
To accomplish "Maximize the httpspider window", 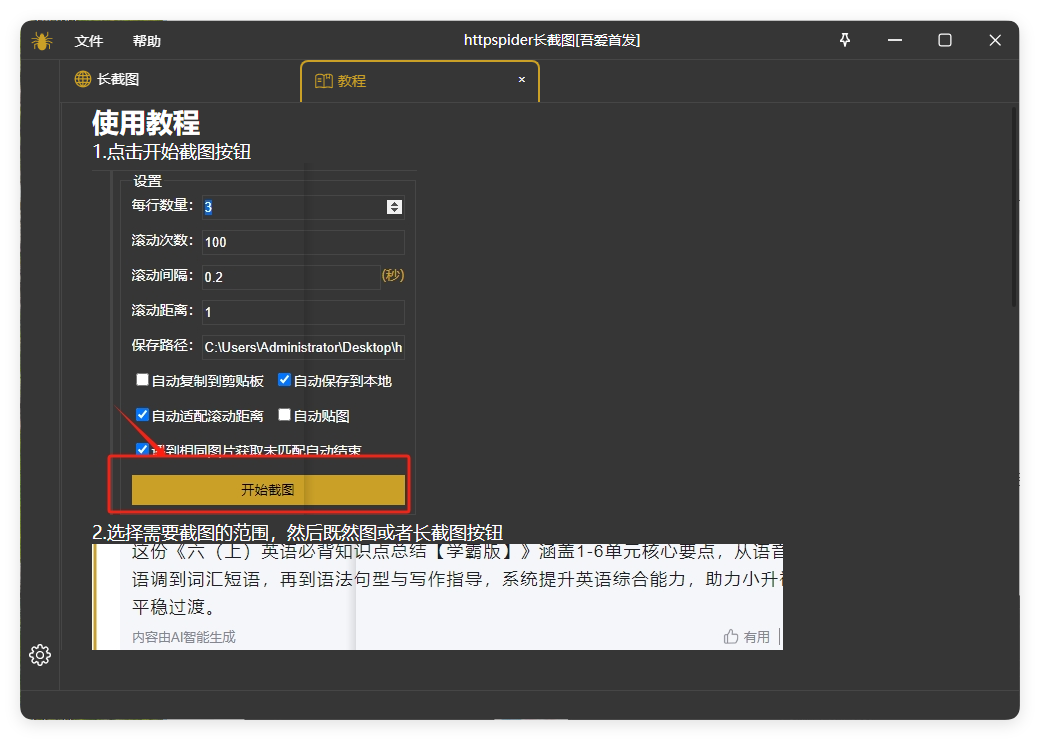I will tap(944, 40).
